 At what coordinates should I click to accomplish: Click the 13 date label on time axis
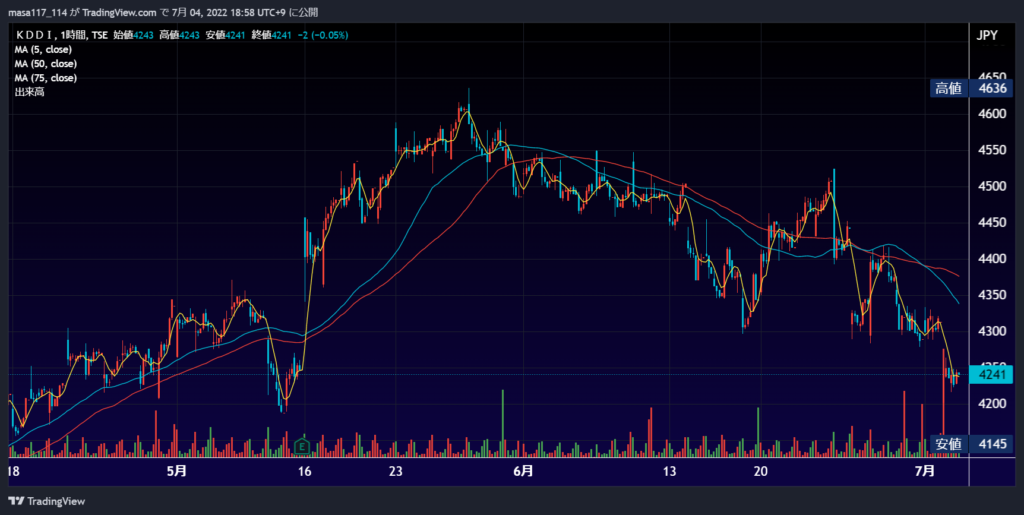[667, 471]
